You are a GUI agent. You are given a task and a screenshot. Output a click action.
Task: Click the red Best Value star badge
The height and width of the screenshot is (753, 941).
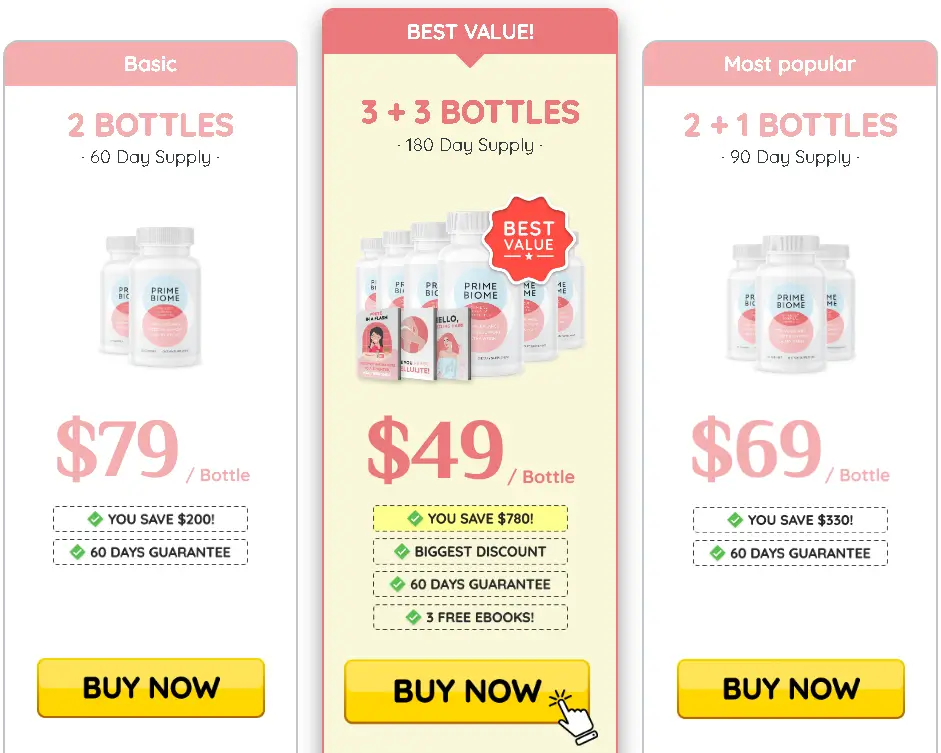[529, 239]
